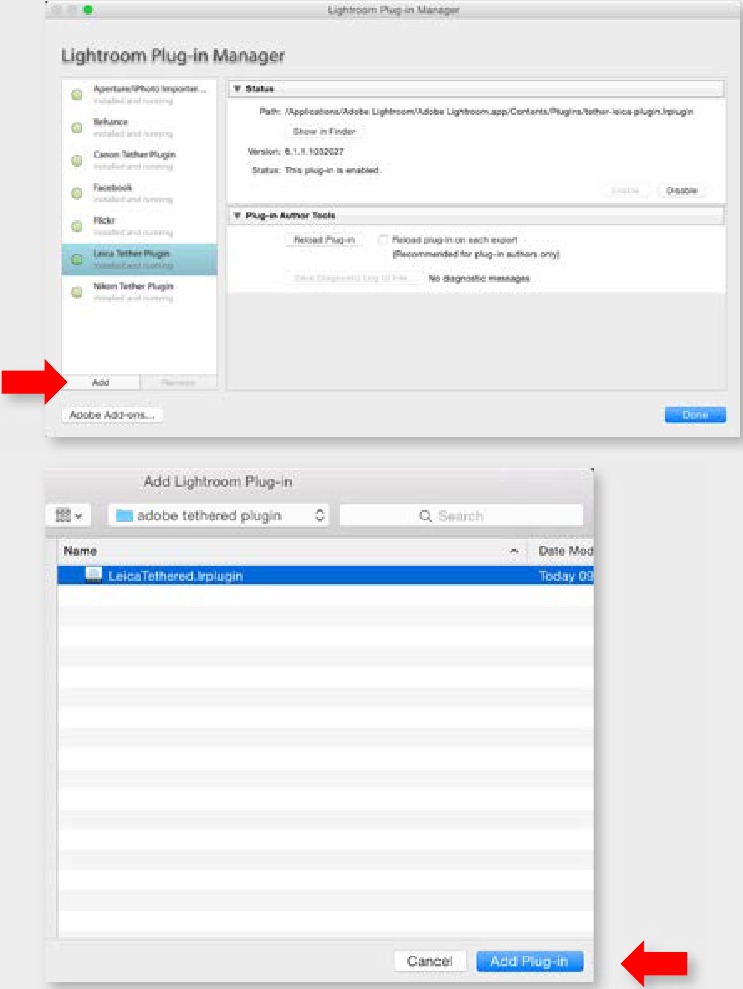Click the Show in Finder button

point(324,131)
